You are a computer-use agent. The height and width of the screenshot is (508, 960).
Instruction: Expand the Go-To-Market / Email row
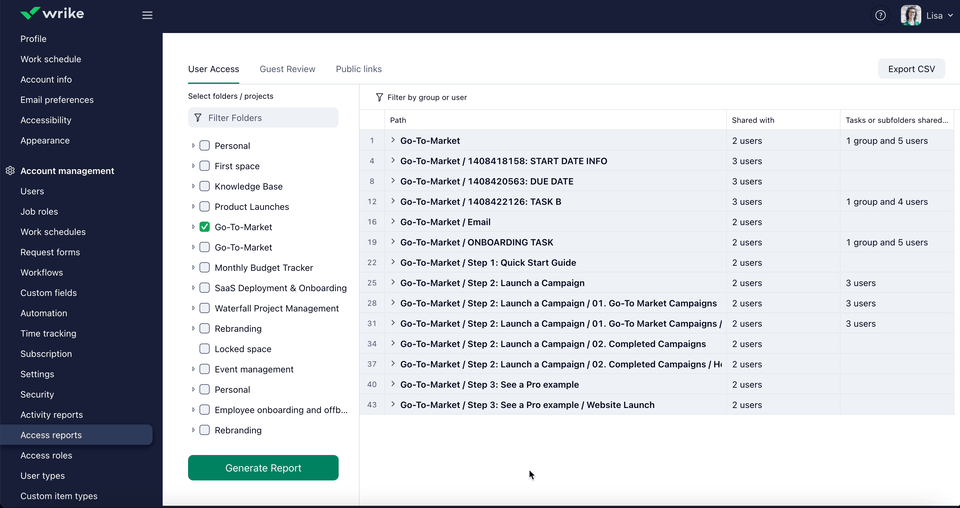(393, 222)
